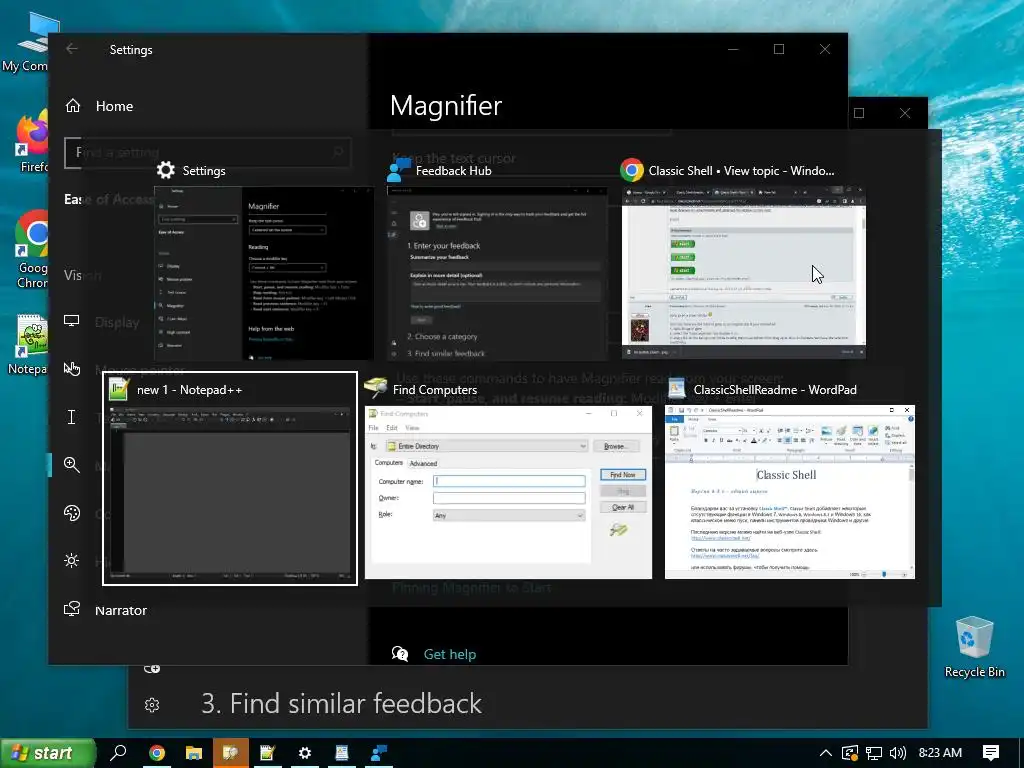Open Color filters via the palette icon
Screen dimensions: 1024x768
pyautogui.click(x=72, y=513)
